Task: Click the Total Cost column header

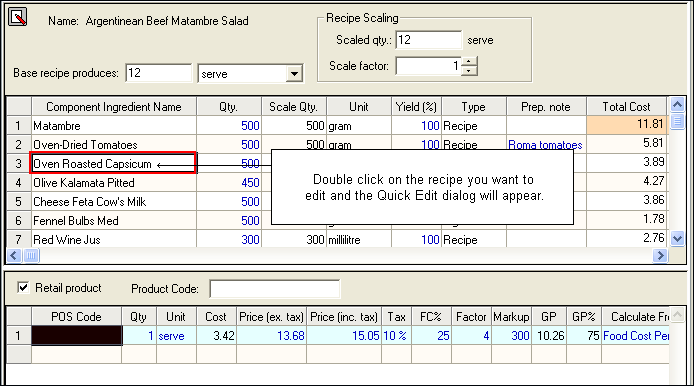Action: pos(626,107)
